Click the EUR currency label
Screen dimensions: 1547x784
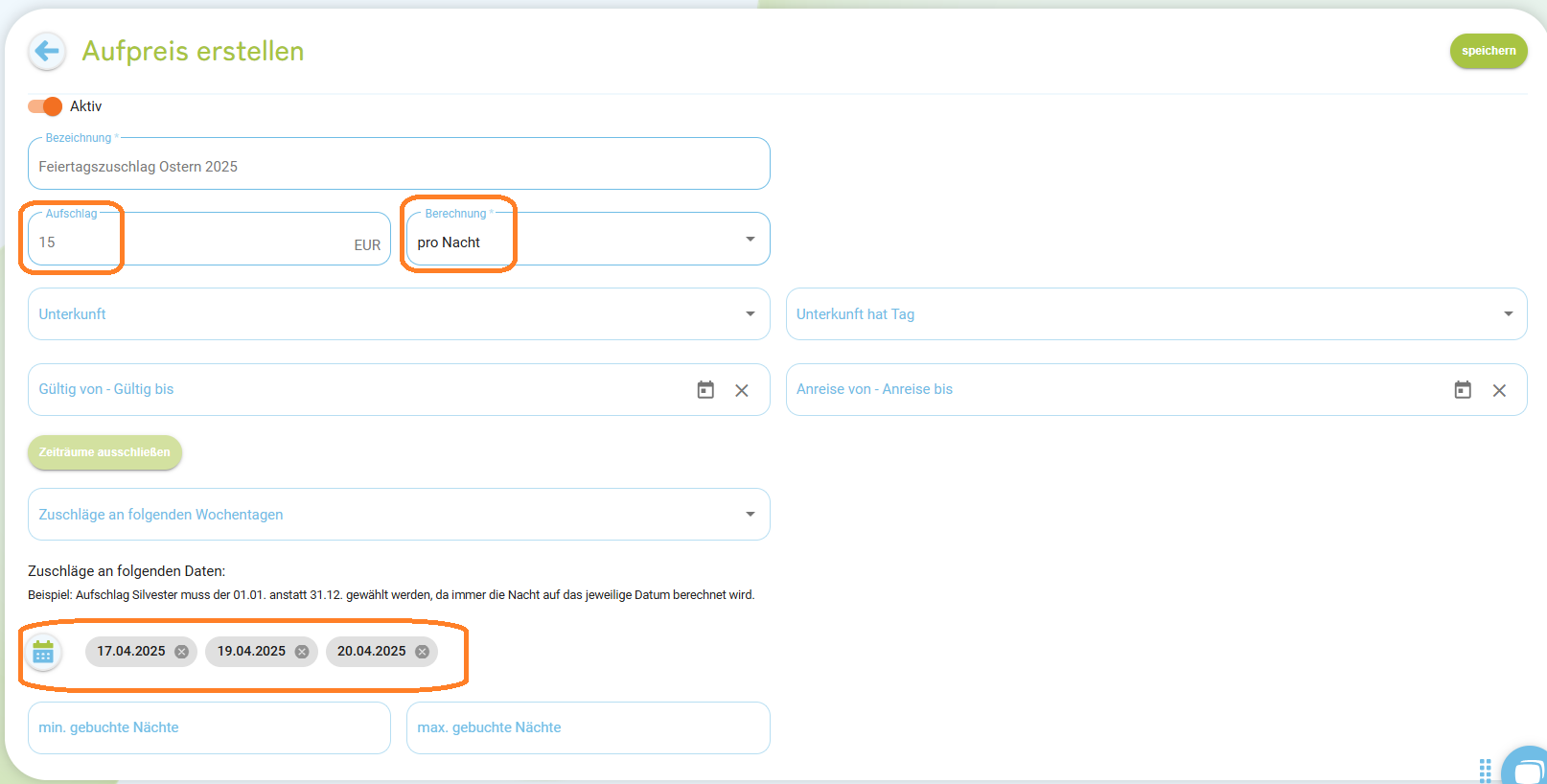367,245
